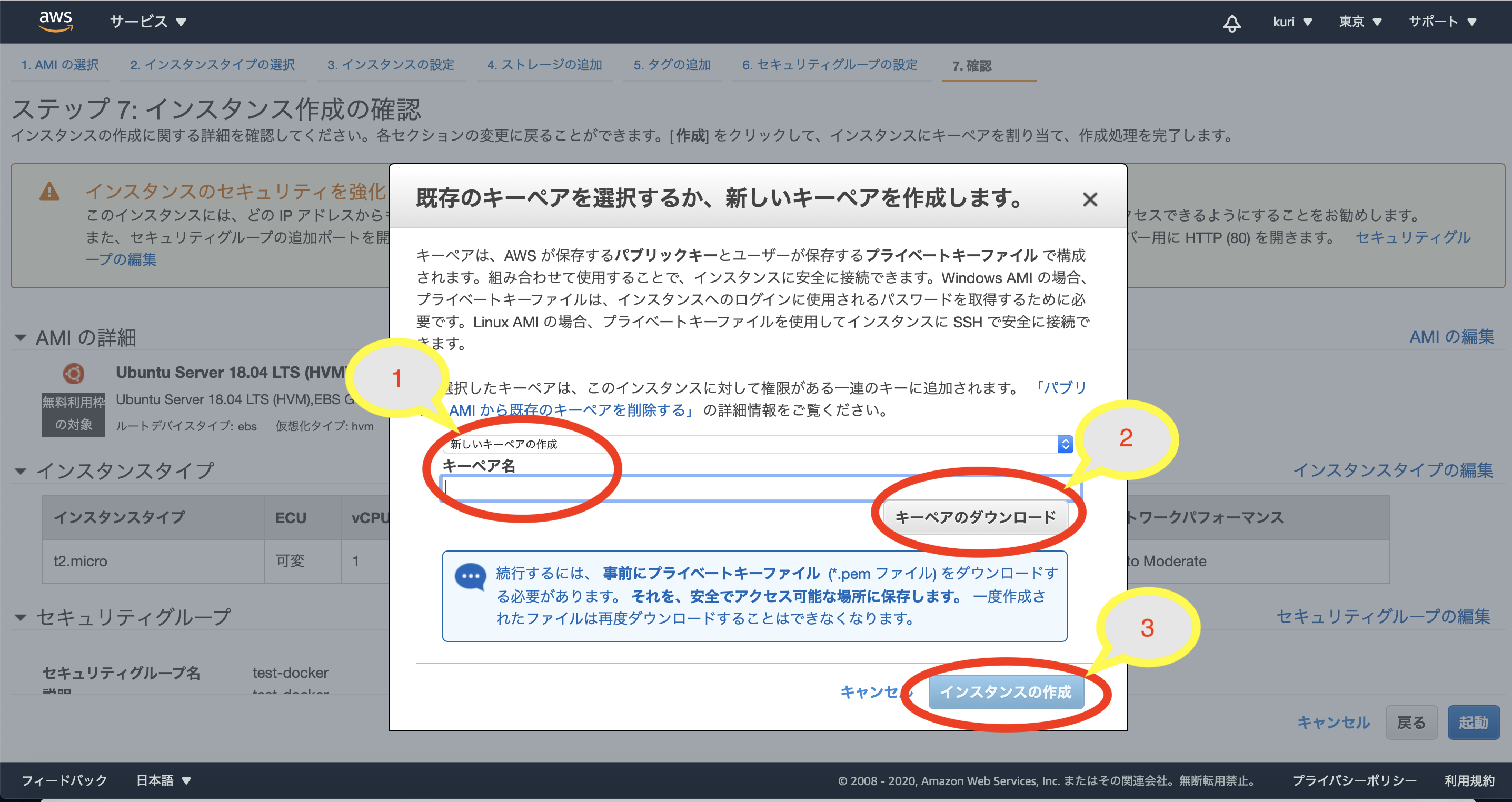1512x802 pixels.
Task: Select the 7. 確認 tab
Action: pos(971,66)
